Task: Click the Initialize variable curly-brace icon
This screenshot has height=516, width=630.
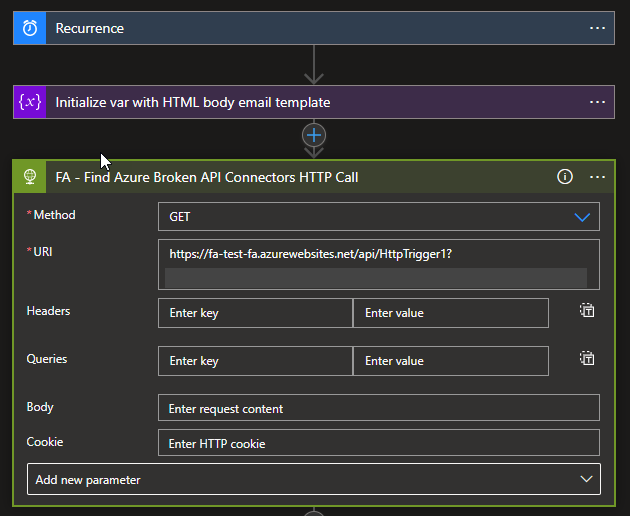Action: pos(29,102)
